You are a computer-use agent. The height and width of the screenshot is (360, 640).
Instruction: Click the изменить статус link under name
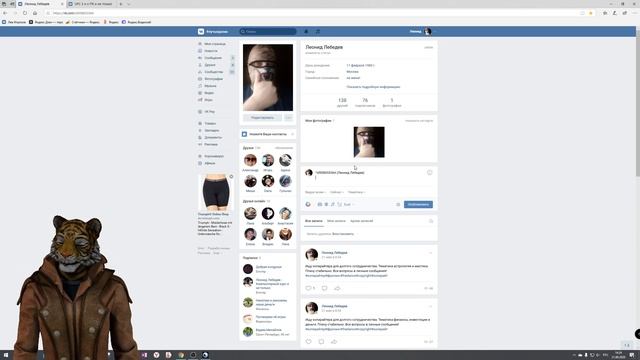click(318, 53)
